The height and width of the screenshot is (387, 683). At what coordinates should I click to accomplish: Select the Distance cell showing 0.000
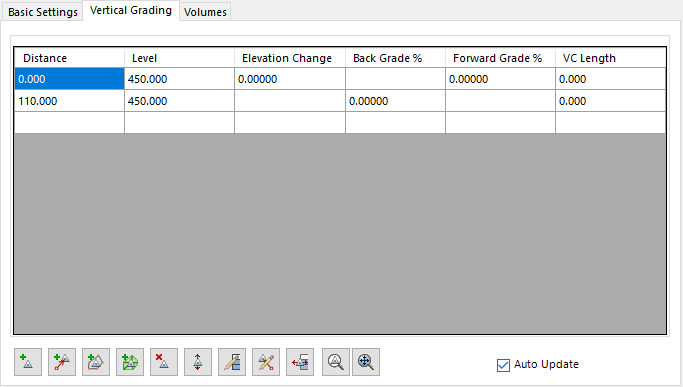(x=69, y=79)
